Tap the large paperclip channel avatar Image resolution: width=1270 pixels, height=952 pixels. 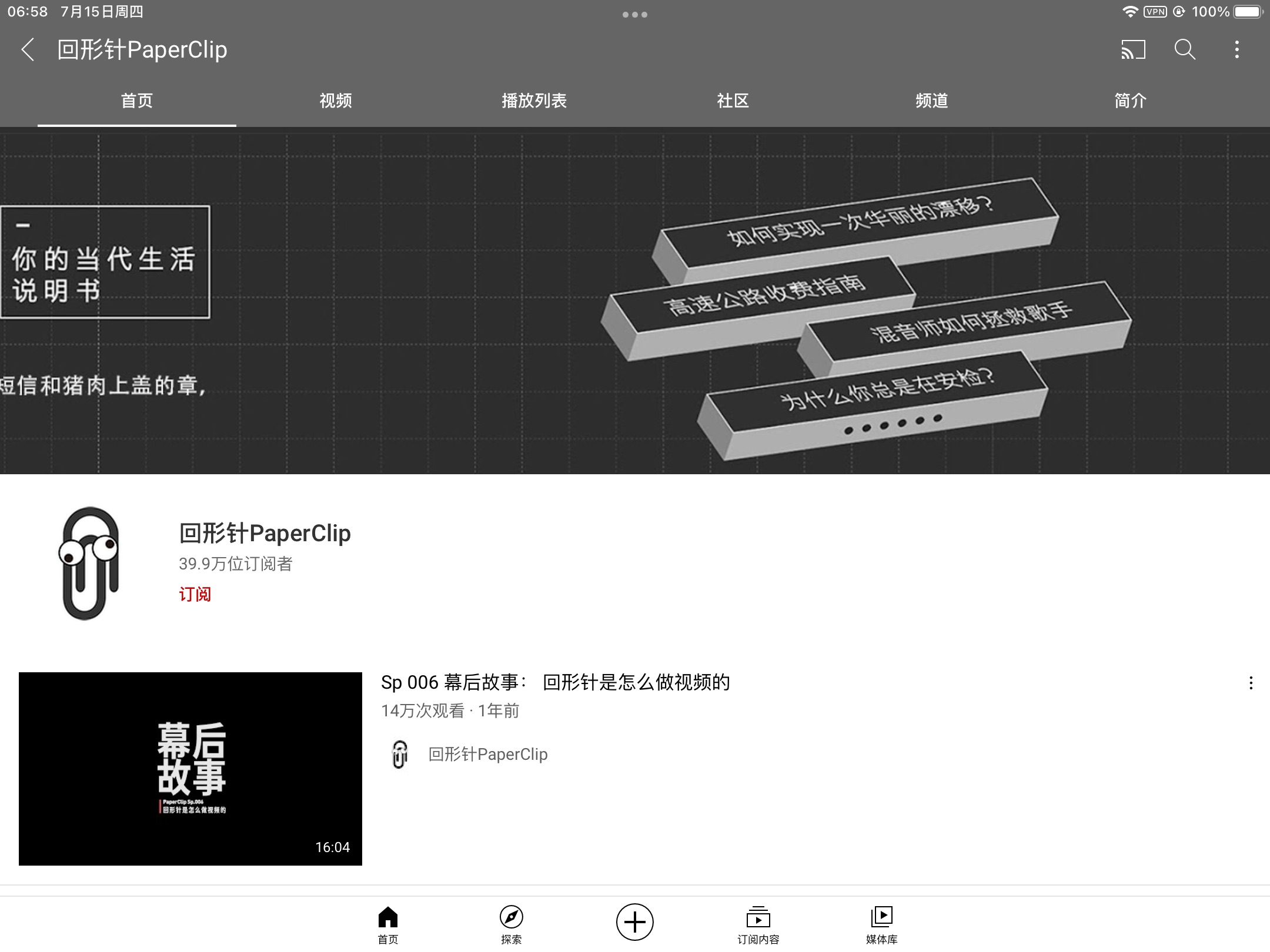pyautogui.click(x=89, y=563)
